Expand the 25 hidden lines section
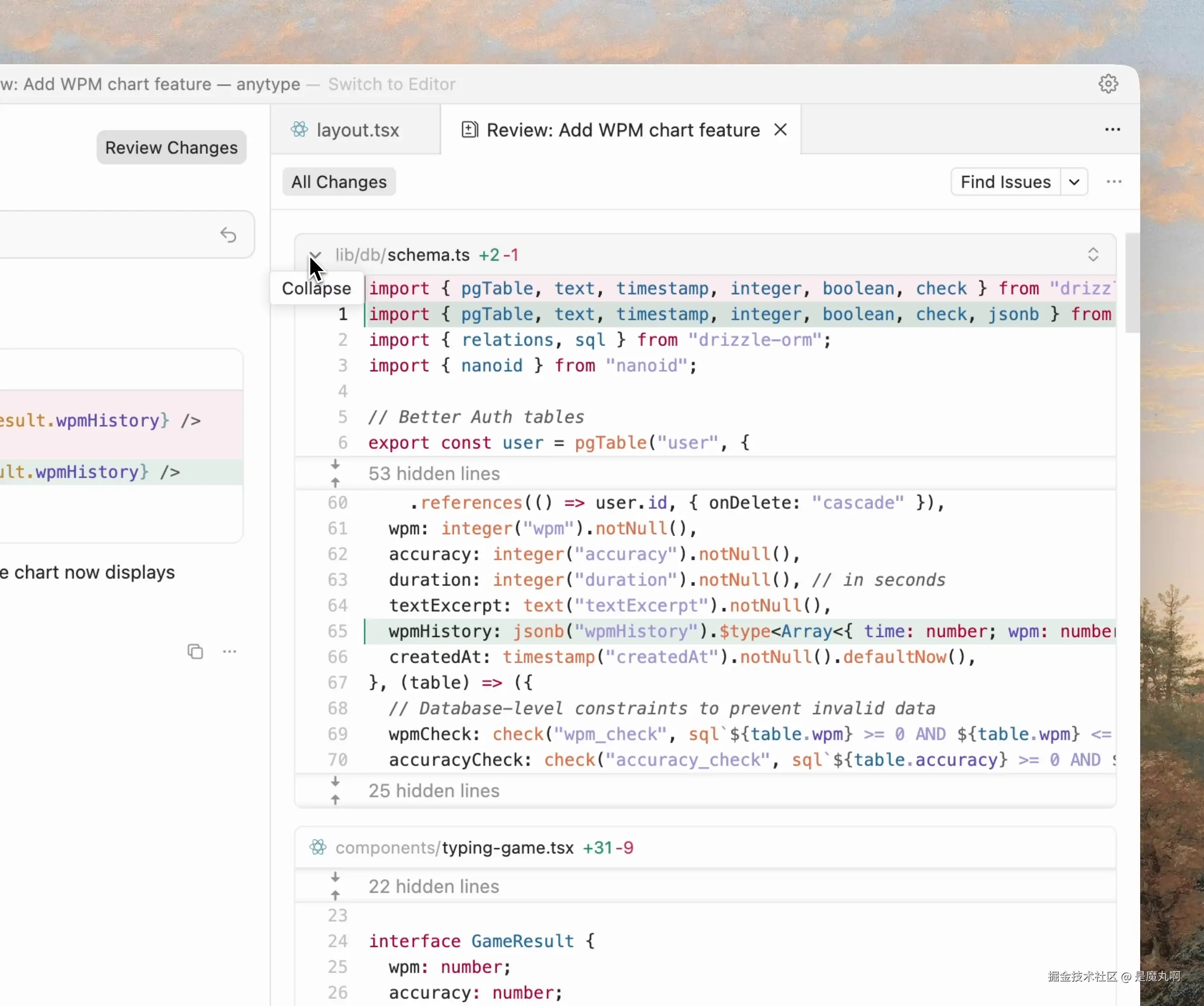1204x1006 pixels. tap(433, 790)
